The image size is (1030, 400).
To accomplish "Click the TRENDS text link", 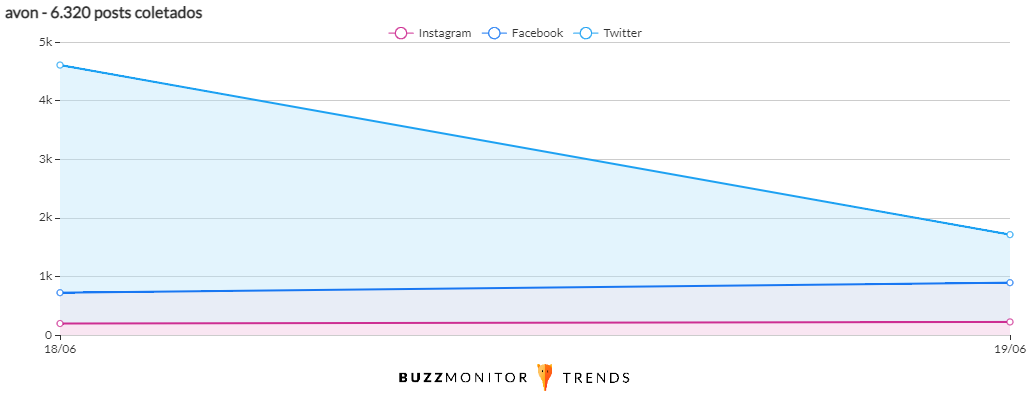I will (x=596, y=378).
